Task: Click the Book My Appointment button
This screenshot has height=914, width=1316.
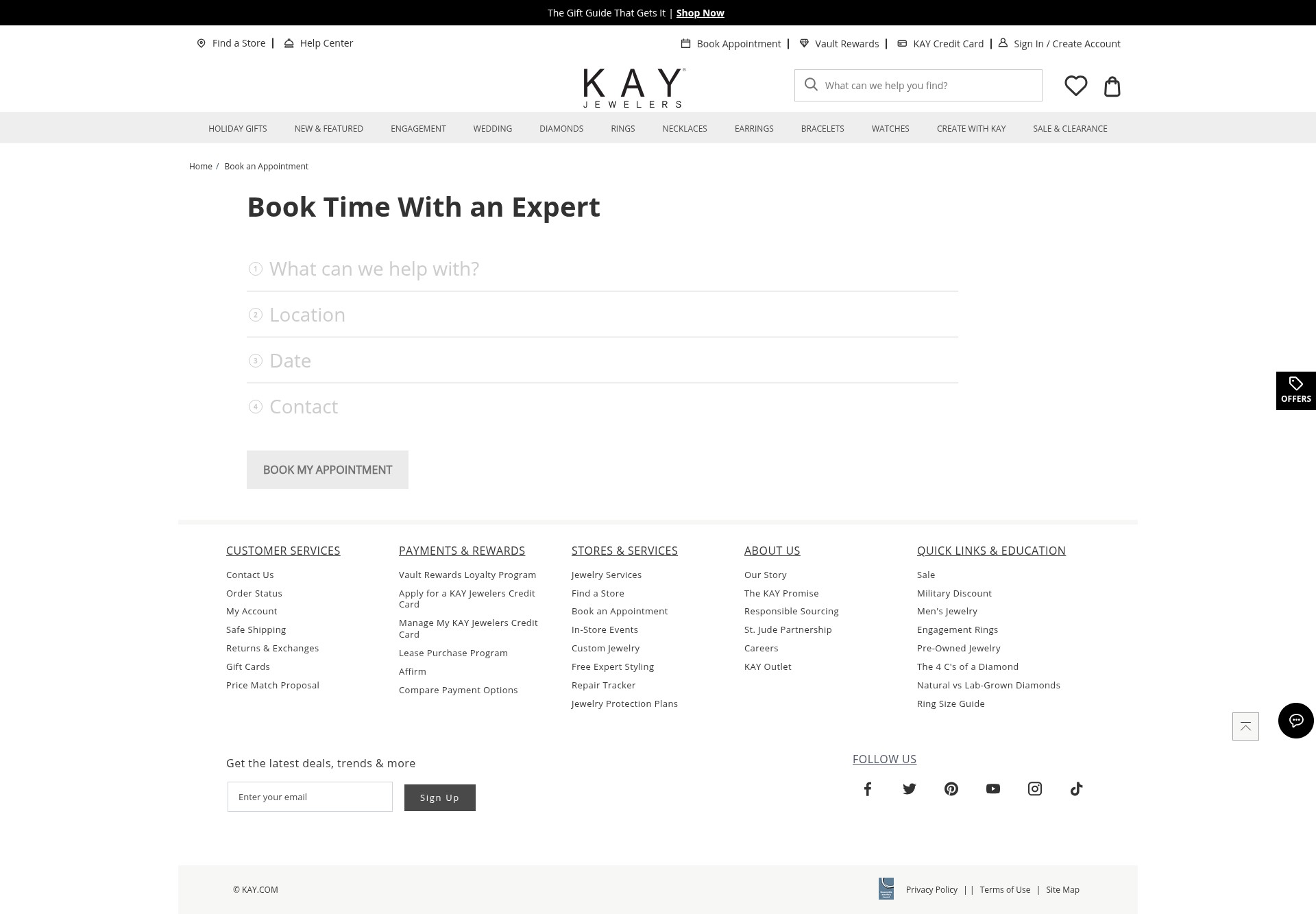Action: click(328, 470)
